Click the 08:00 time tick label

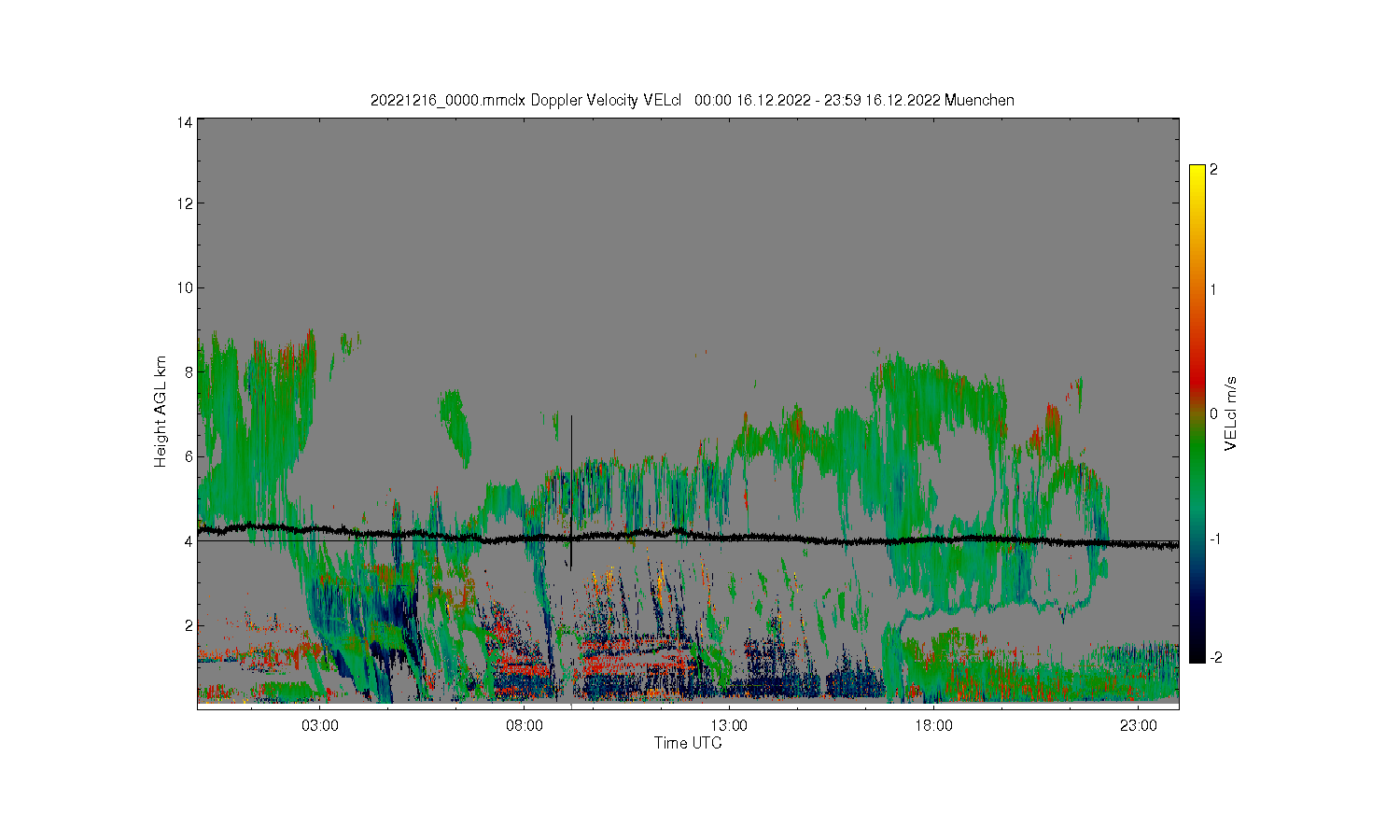tap(525, 726)
